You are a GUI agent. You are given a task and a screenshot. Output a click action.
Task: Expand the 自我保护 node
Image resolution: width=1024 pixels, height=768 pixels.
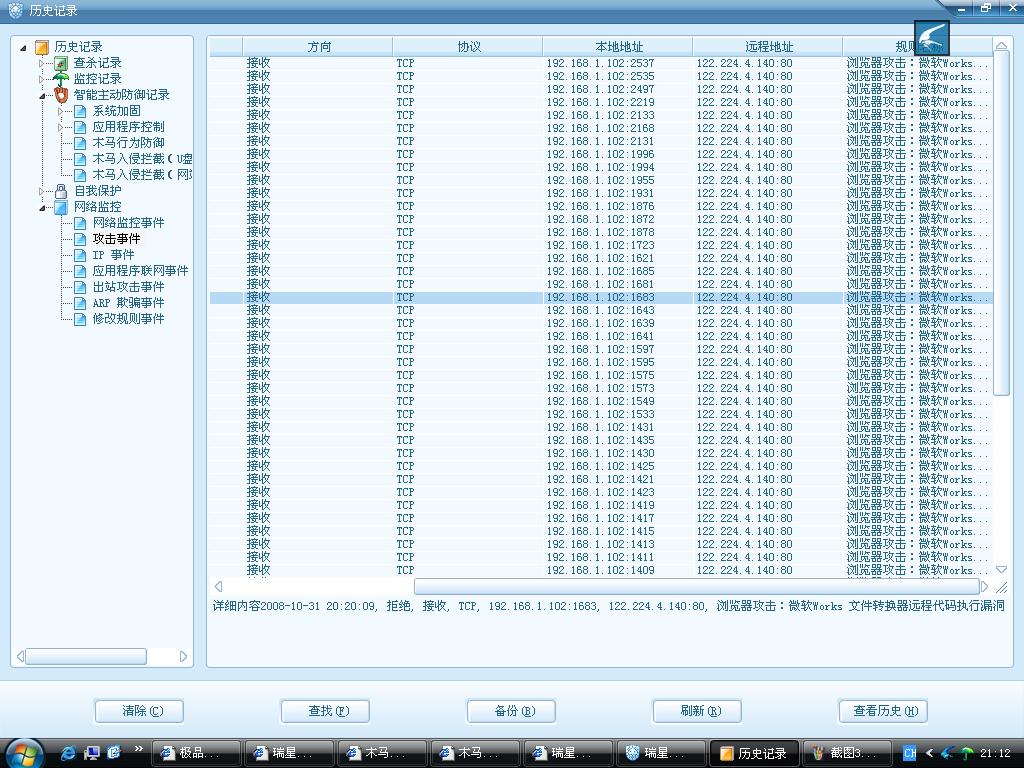[42, 191]
